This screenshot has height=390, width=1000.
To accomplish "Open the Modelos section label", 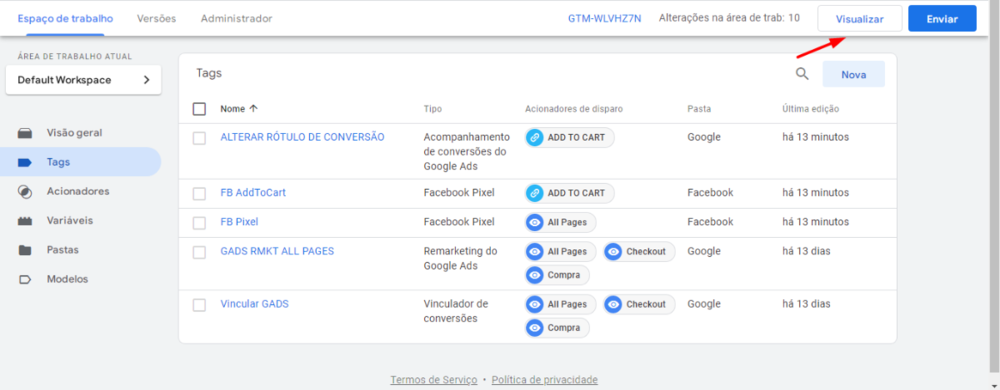I will [x=67, y=279].
